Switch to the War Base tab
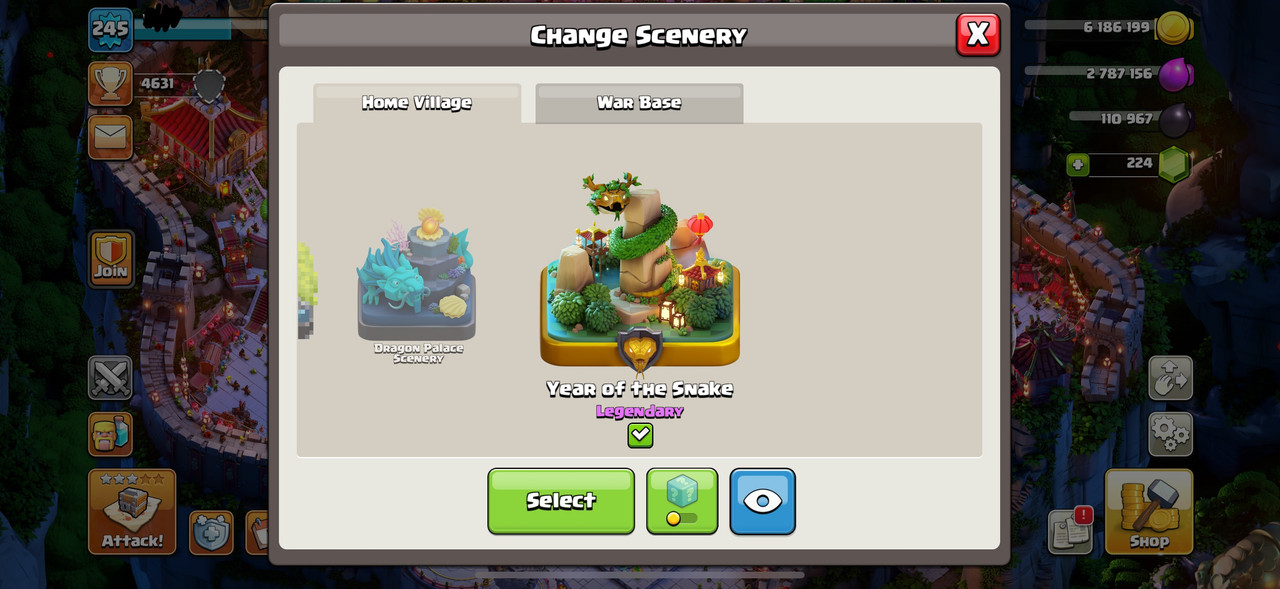Image resolution: width=1280 pixels, height=589 pixels. (x=639, y=103)
